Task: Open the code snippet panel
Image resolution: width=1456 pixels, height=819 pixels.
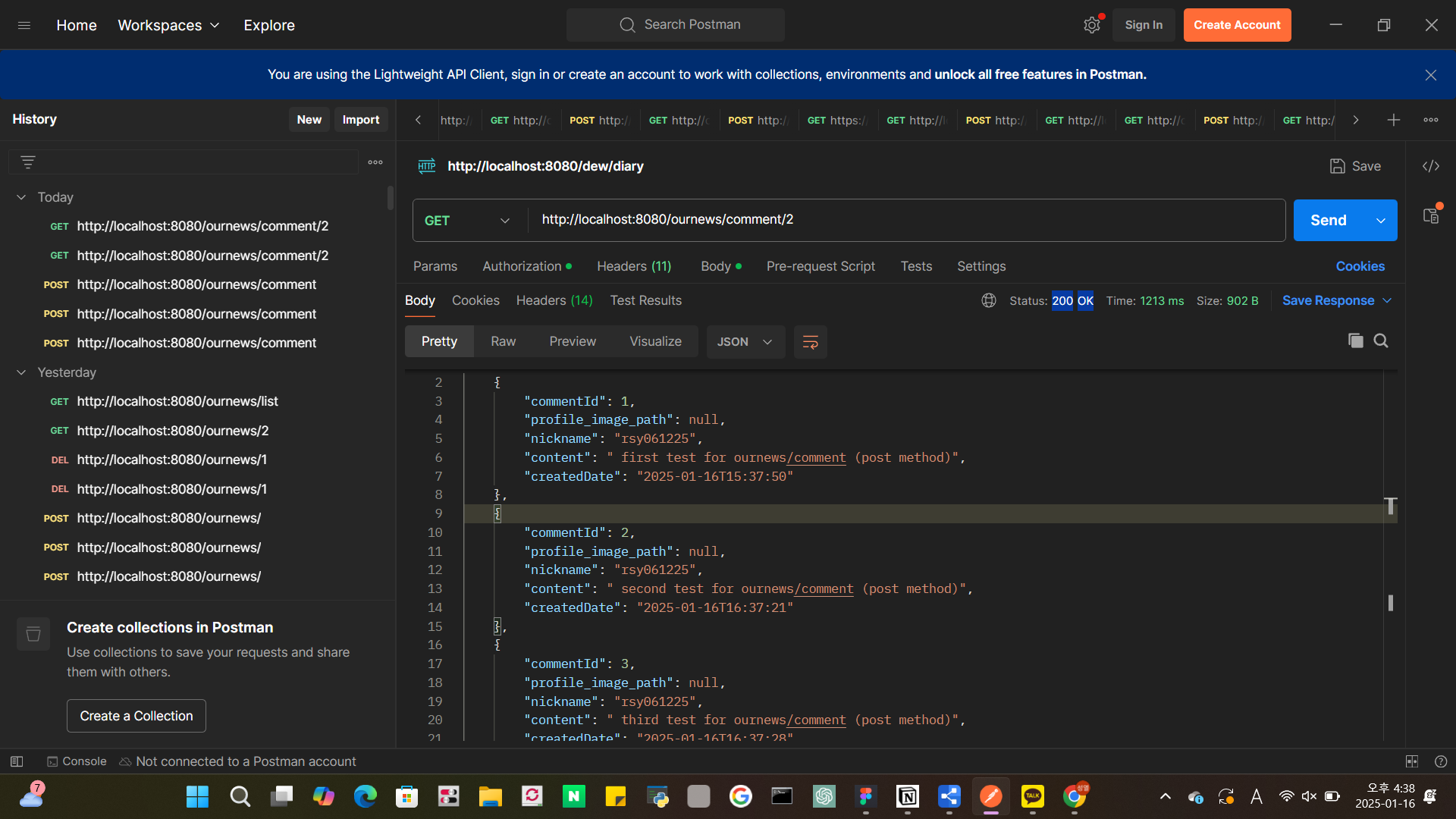Action: click(1431, 166)
